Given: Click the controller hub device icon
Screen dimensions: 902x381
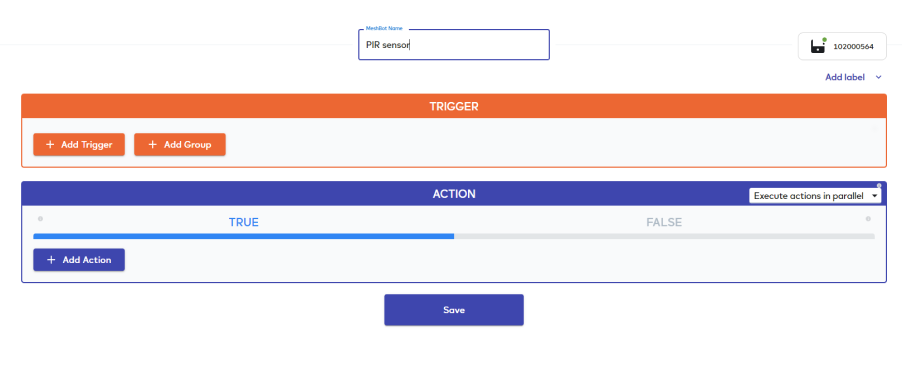Looking at the screenshot, I should [818, 46].
